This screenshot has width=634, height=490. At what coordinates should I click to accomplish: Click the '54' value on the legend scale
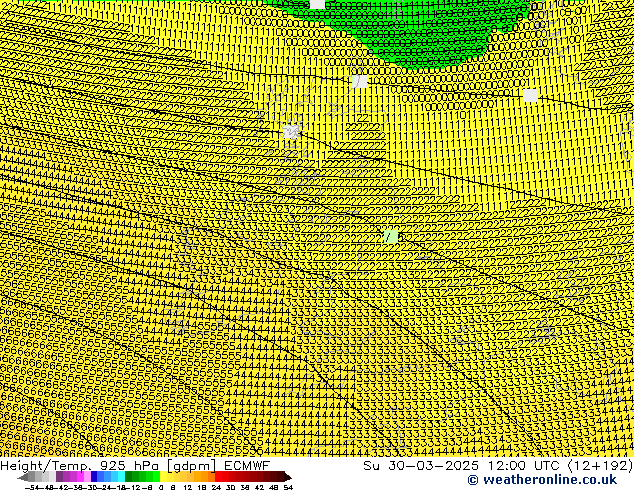point(287,488)
